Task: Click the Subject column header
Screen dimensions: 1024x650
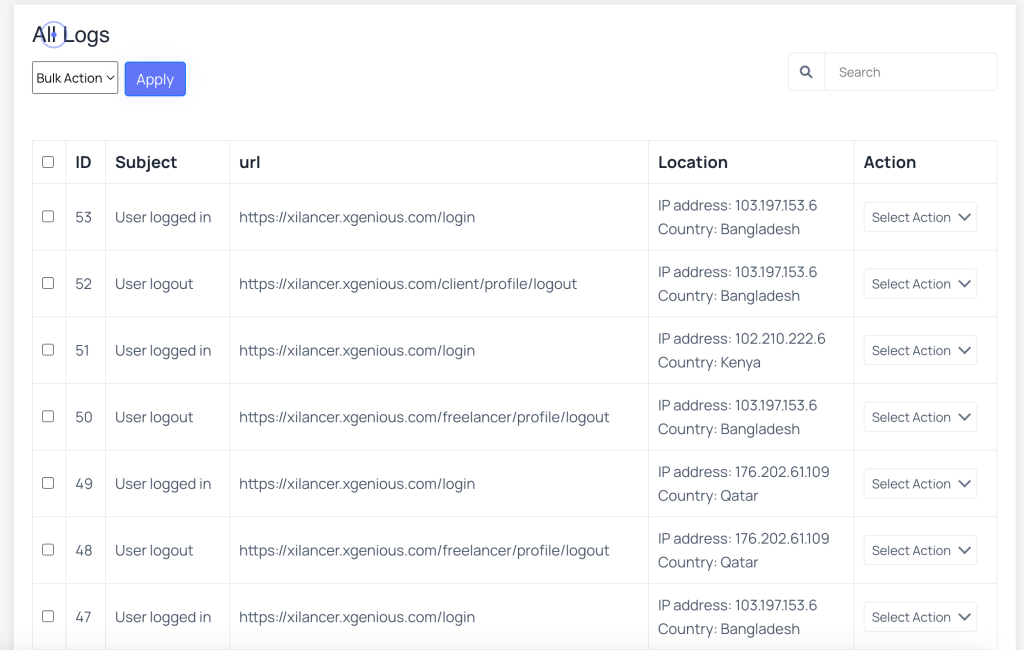Action: pos(146,162)
